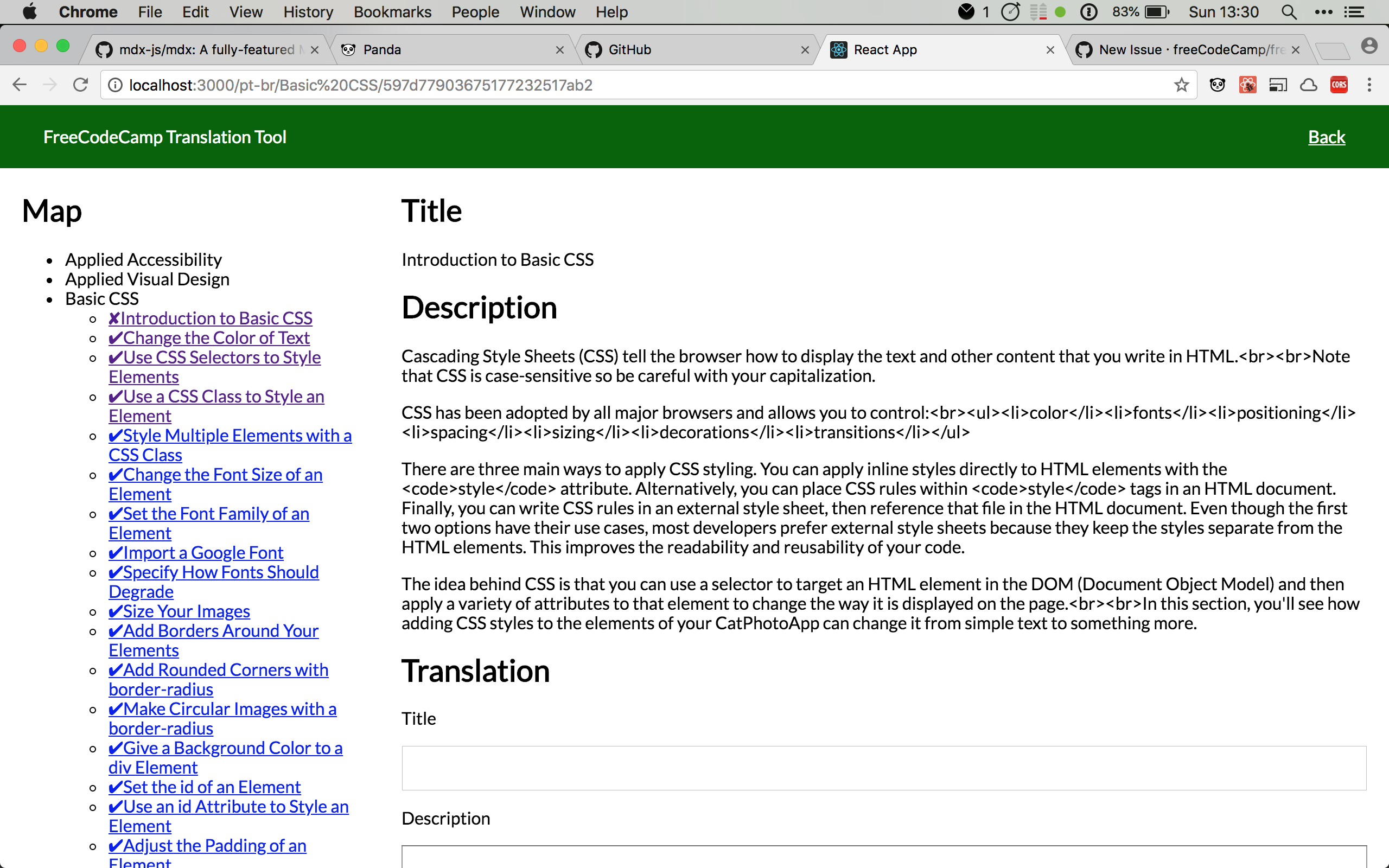Click the translation Title input field
Viewport: 1389px width, 868px height.
884,768
